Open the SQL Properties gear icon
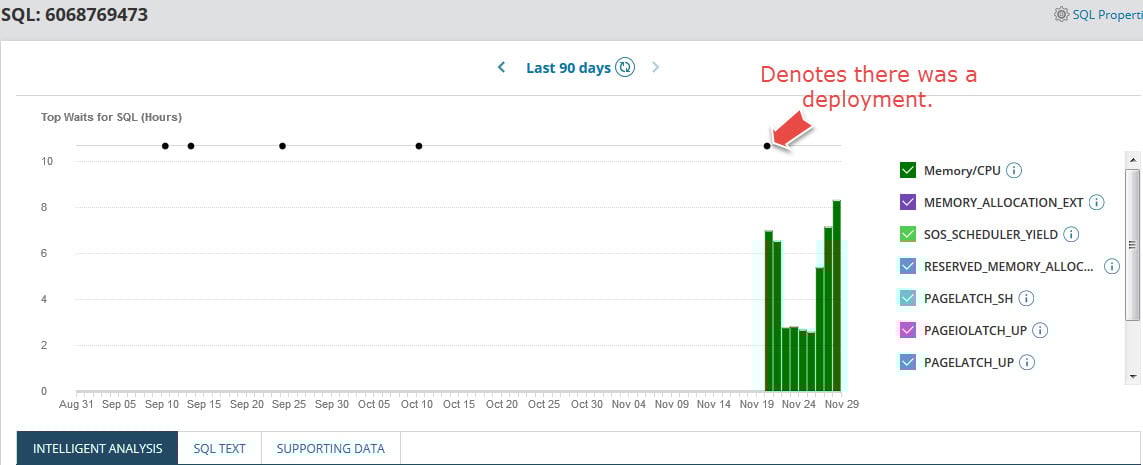 pyautogui.click(x=1061, y=14)
